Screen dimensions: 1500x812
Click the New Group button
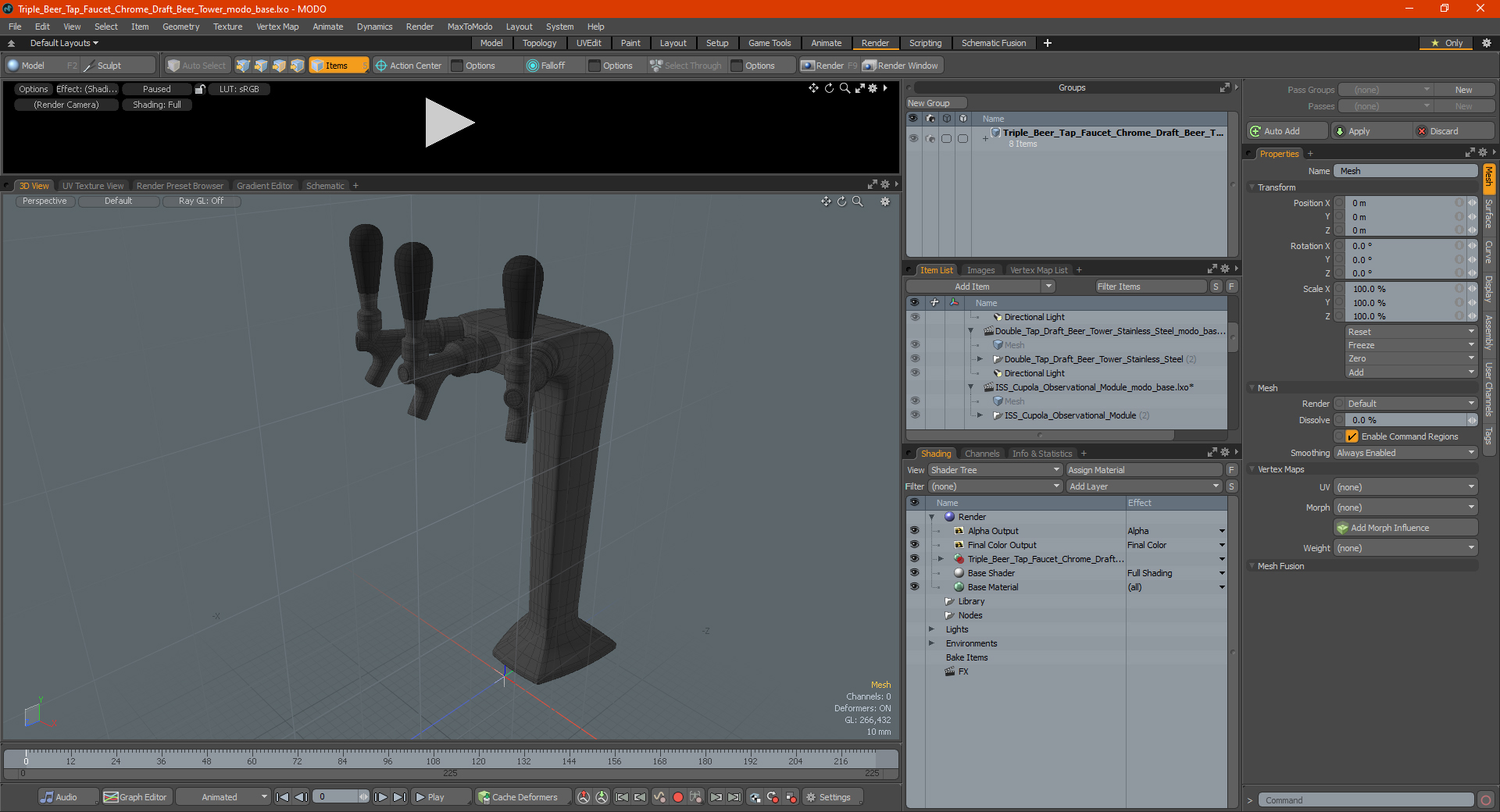(936, 103)
